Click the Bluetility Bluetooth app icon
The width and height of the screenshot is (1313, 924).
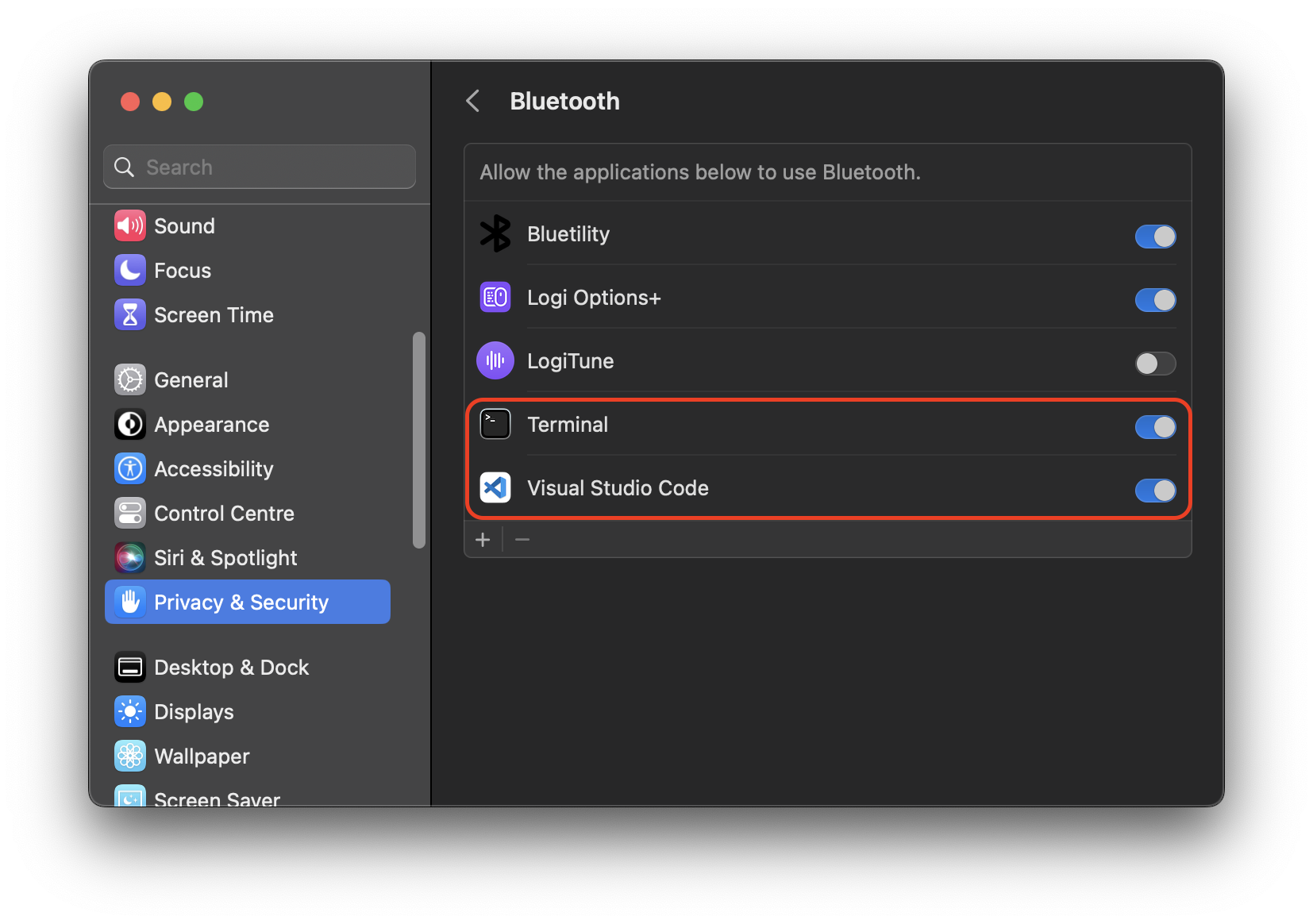pos(495,234)
